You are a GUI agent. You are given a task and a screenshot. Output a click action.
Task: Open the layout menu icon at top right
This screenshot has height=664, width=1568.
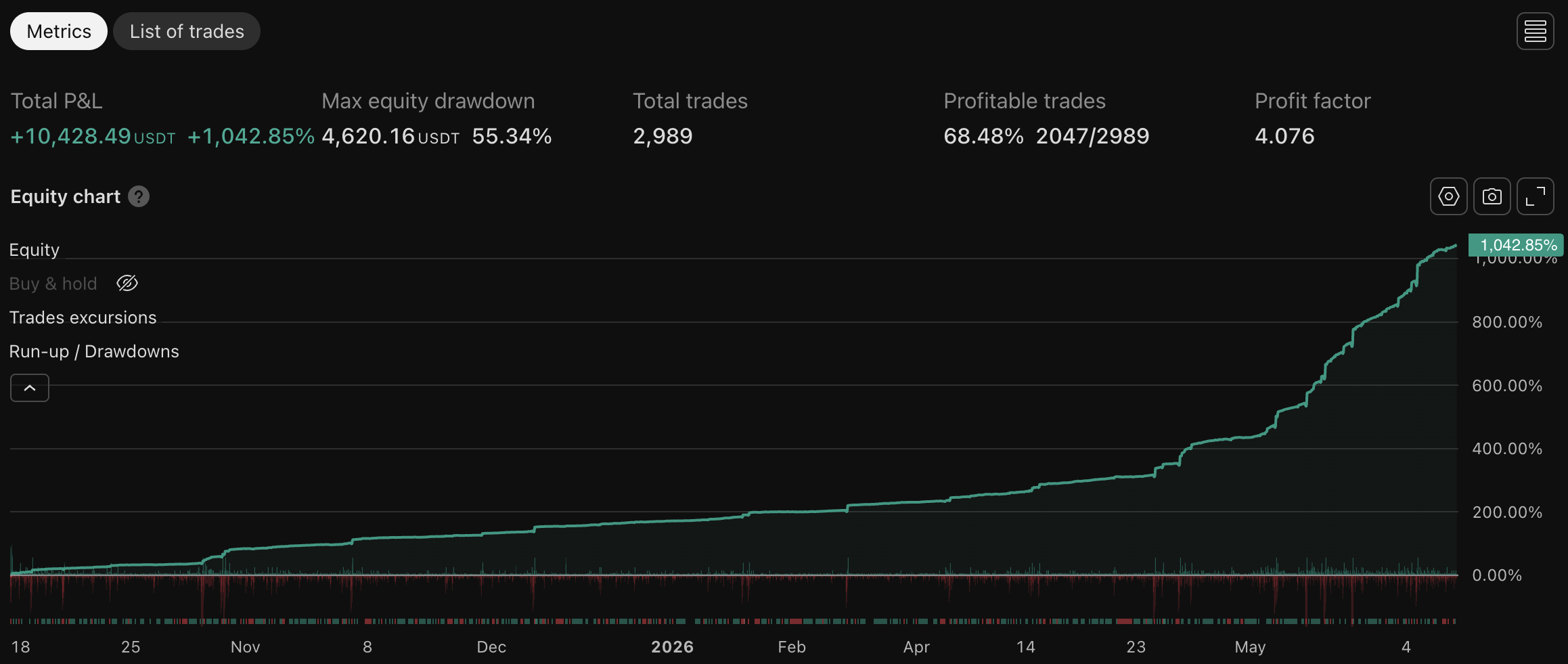(x=1535, y=31)
